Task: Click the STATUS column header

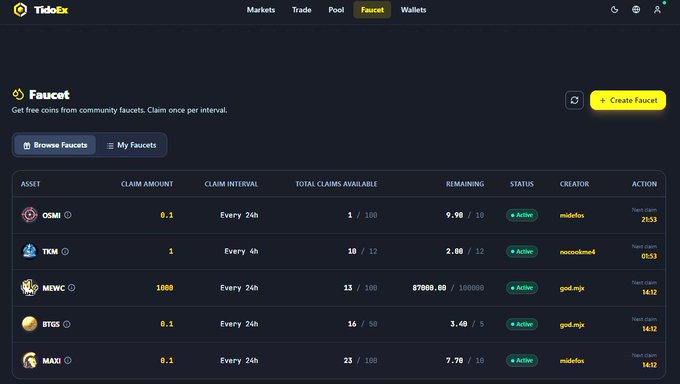Action: tap(522, 184)
